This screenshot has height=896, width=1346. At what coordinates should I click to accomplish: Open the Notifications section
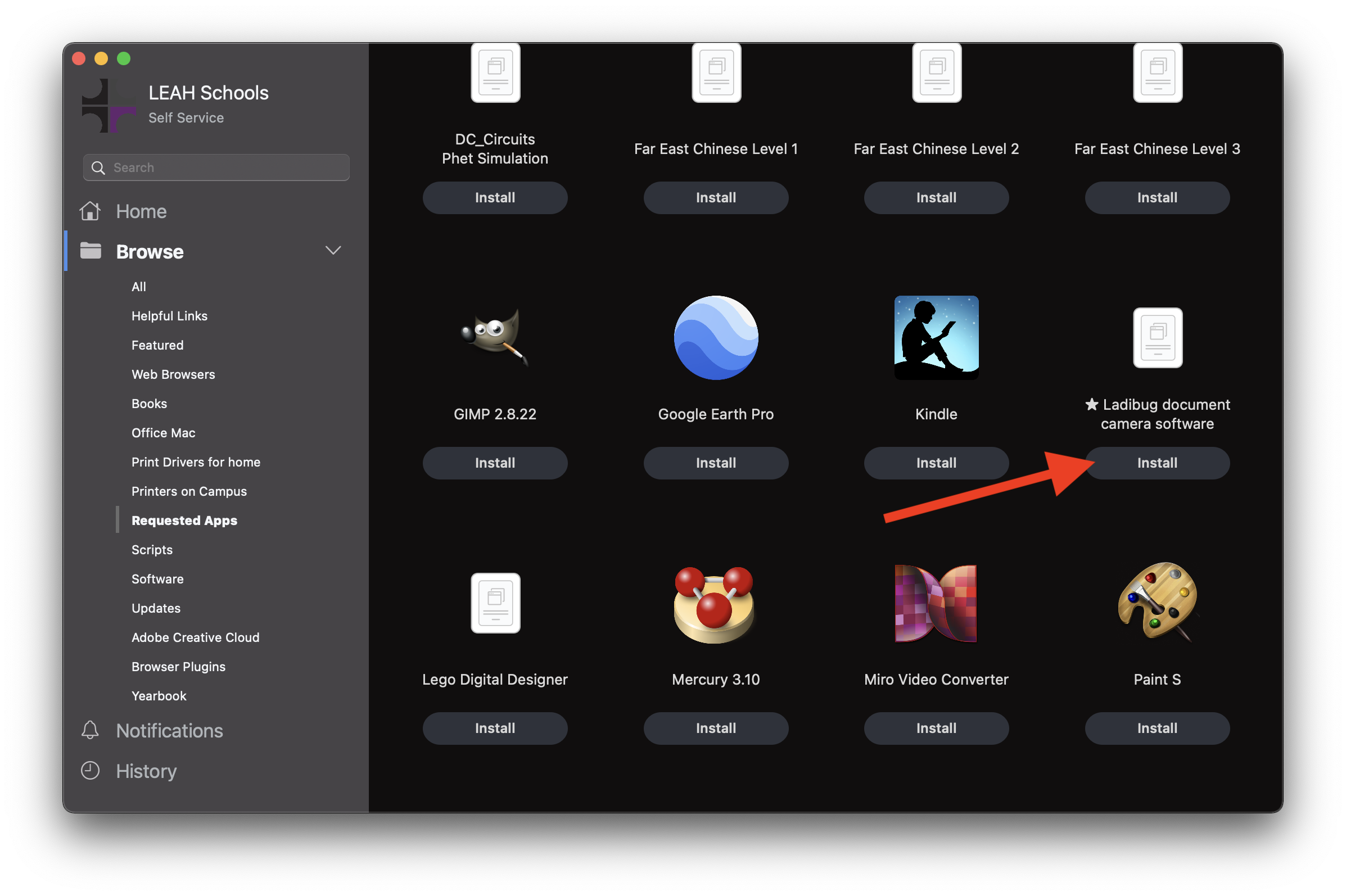click(x=169, y=731)
